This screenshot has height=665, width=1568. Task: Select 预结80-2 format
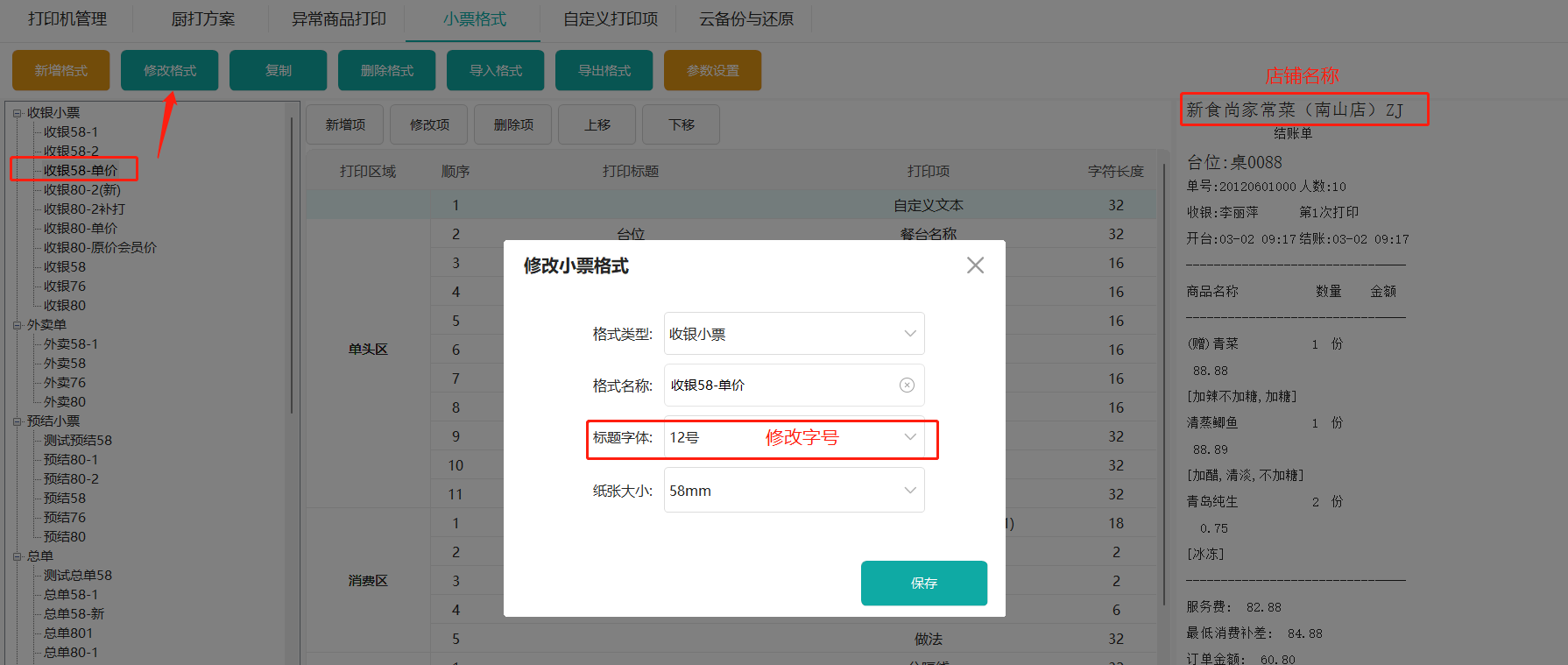point(71,479)
